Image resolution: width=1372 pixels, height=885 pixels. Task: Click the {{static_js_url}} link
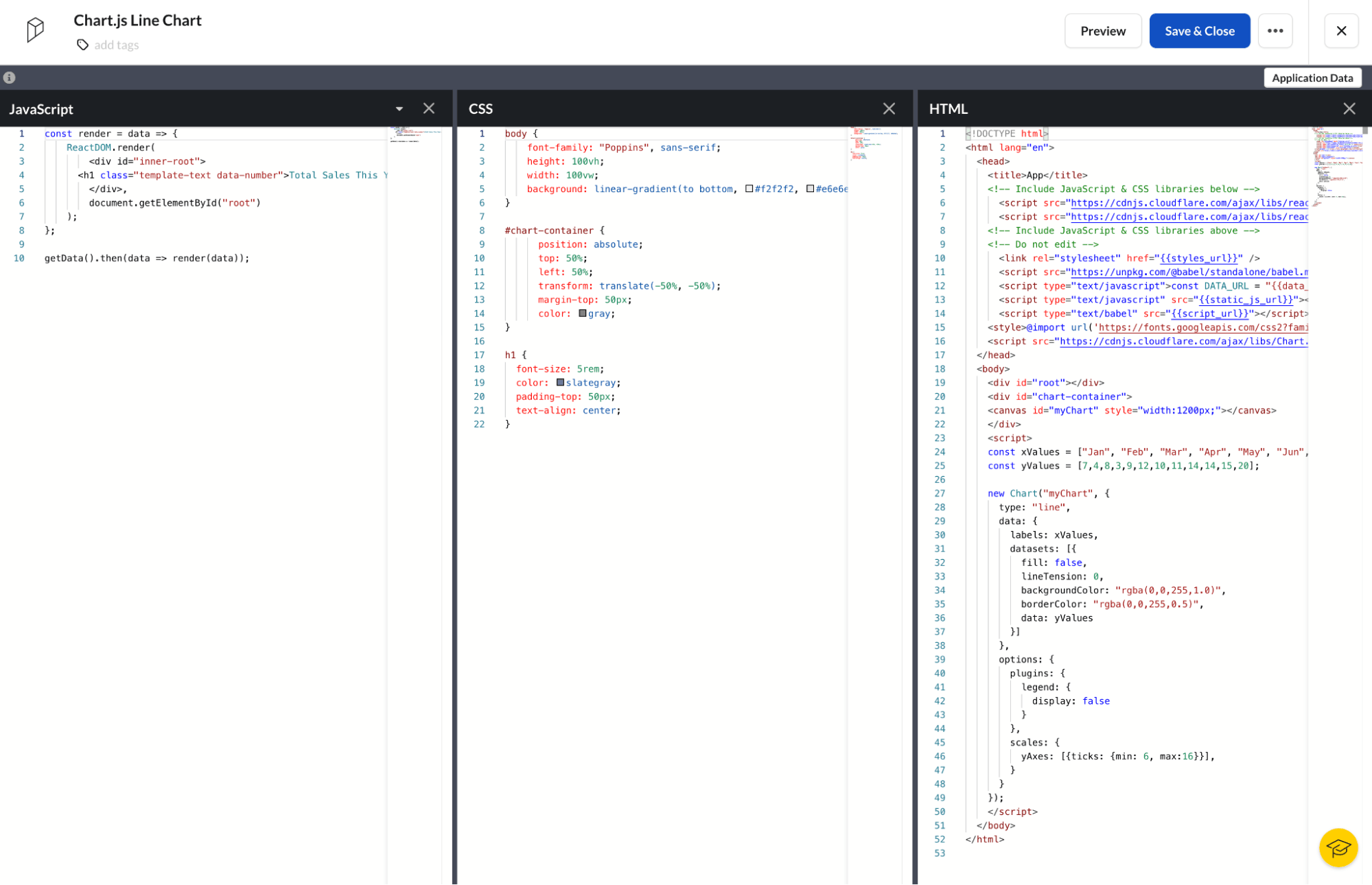(1246, 300)
